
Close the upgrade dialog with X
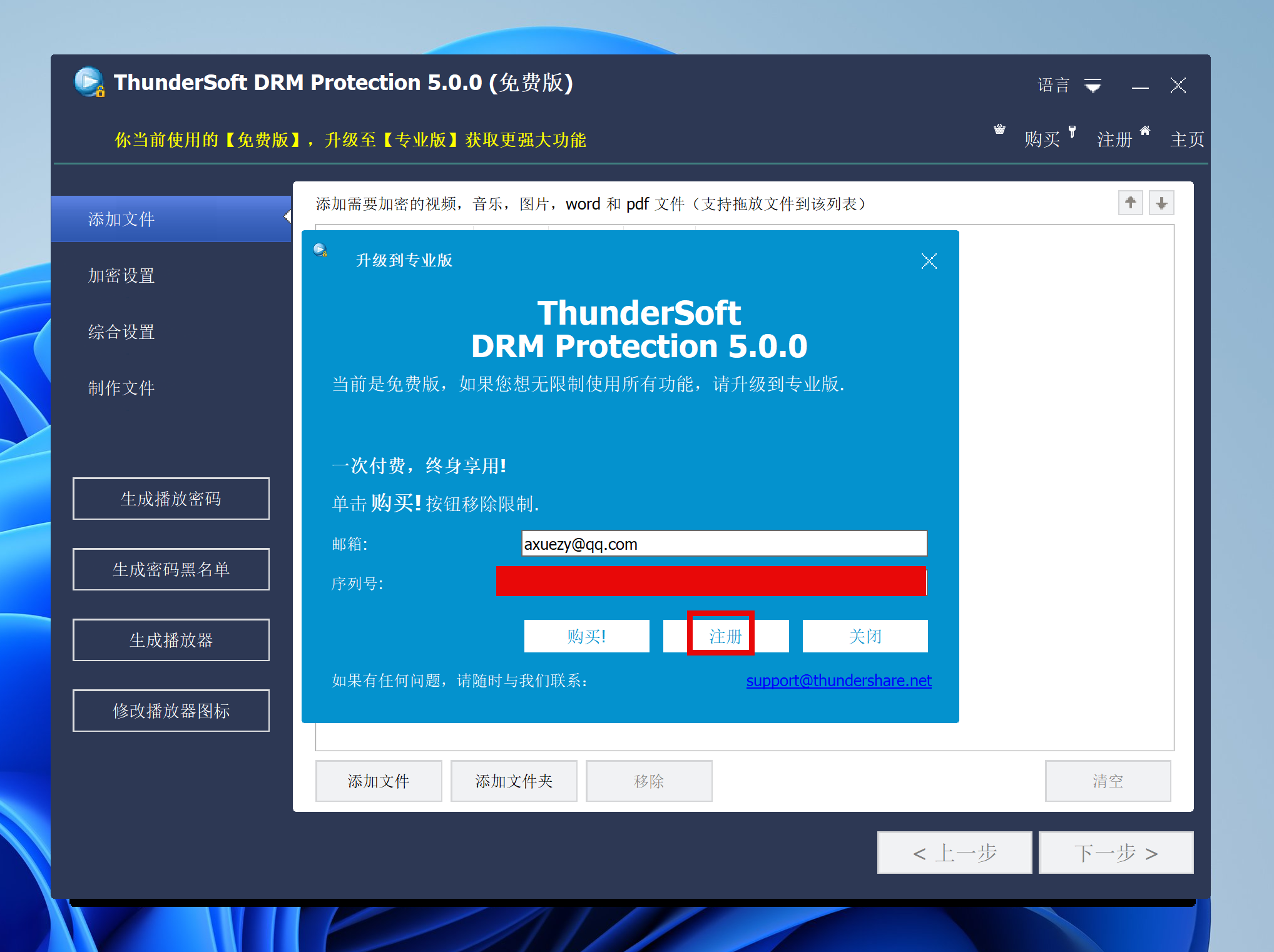[x=929, y=261]
